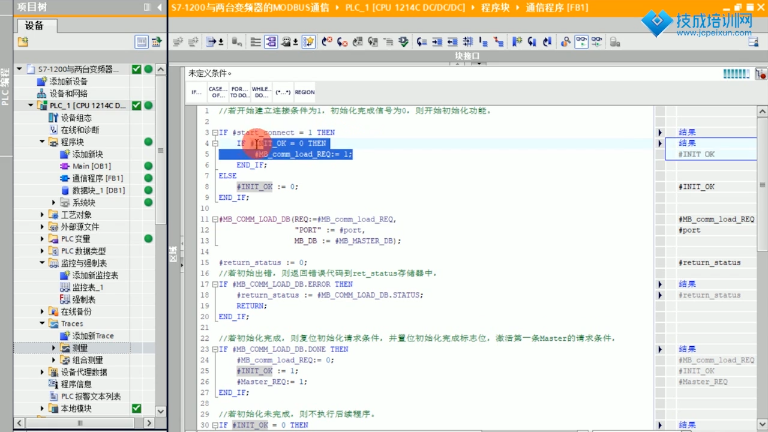Click the green checkmark beside S7-1200 project row
Screen dimensions: 768x432
[137, 69]
